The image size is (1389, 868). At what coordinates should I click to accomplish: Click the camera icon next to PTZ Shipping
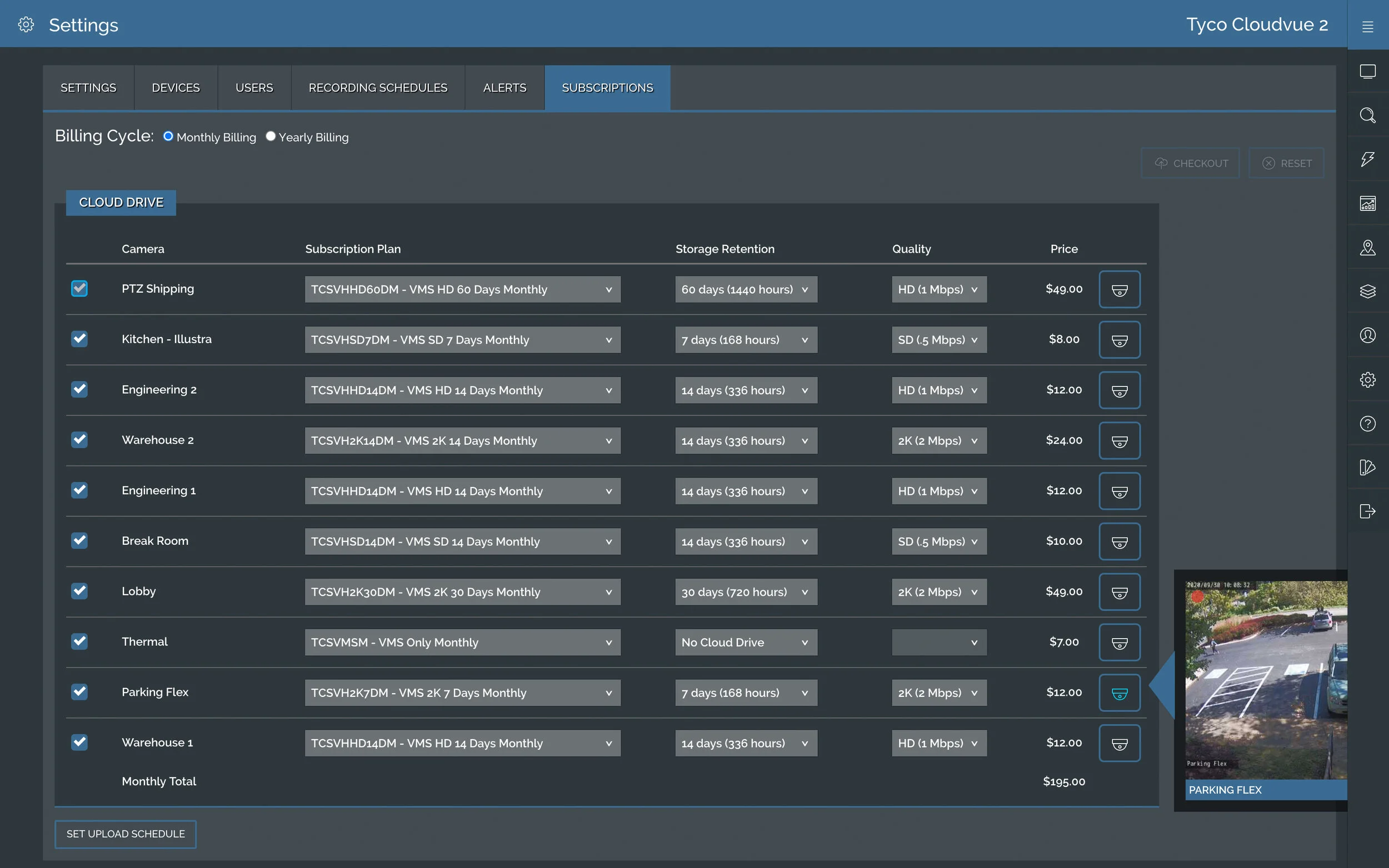click(1119, 289)
